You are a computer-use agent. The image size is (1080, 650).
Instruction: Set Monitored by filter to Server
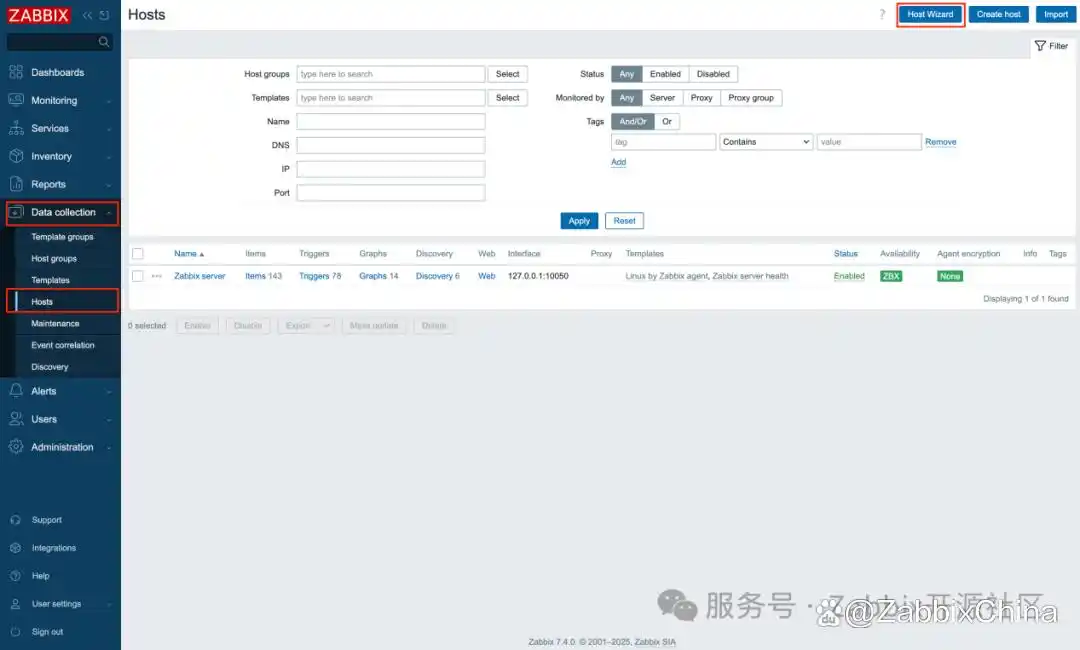[x=662, y=98]
